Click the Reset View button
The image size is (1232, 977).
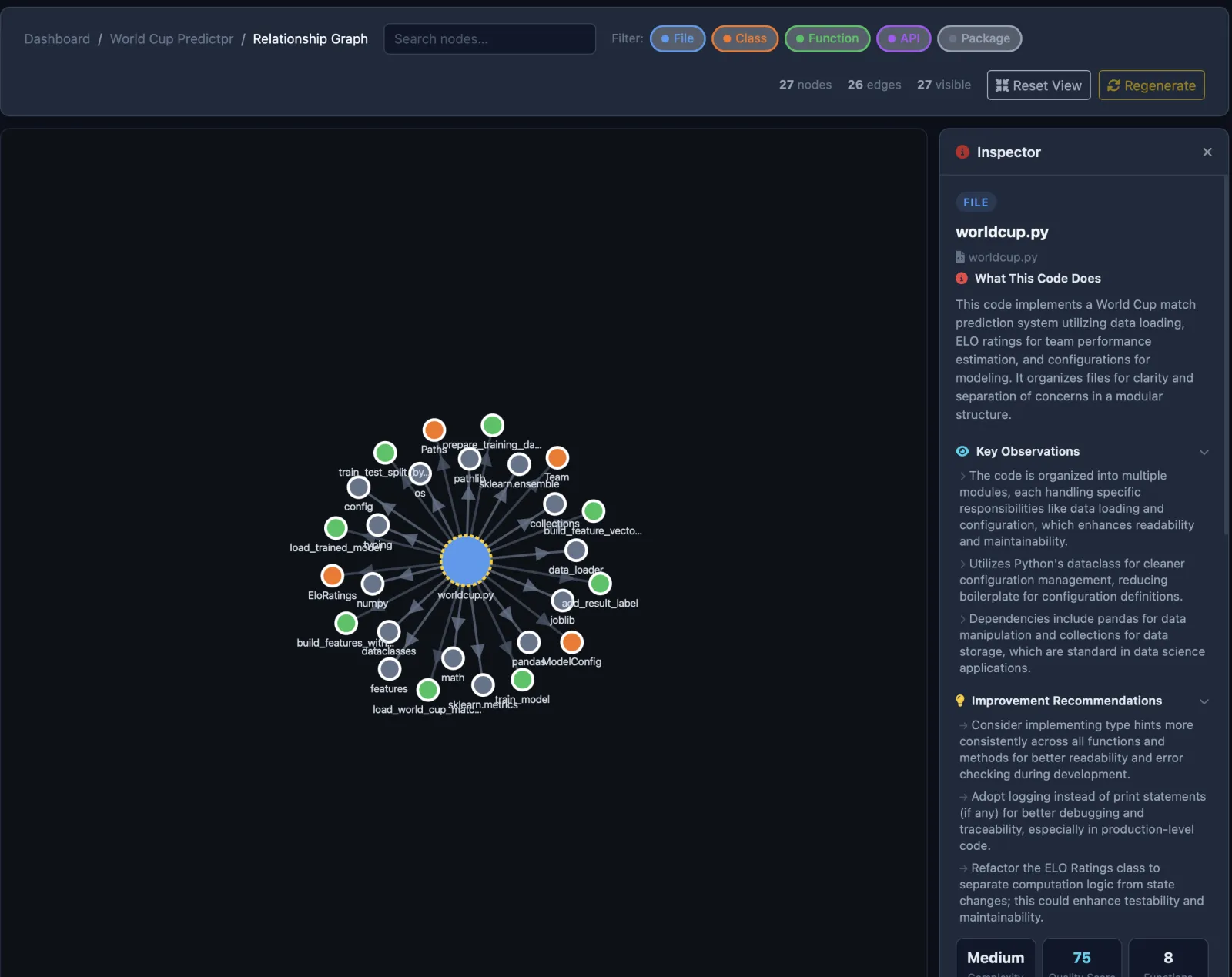coord(1039,85)
